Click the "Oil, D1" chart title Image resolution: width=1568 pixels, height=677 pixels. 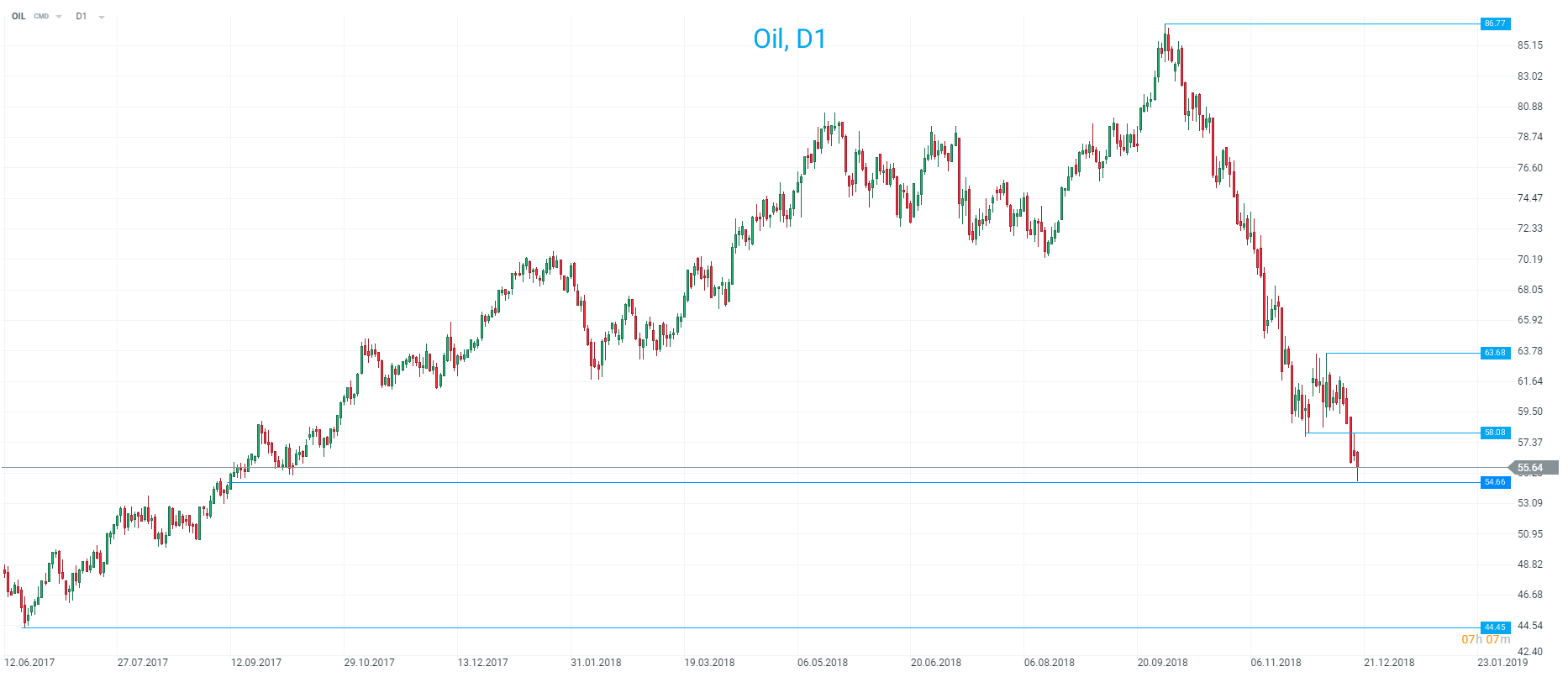click(x=789, y=39)
